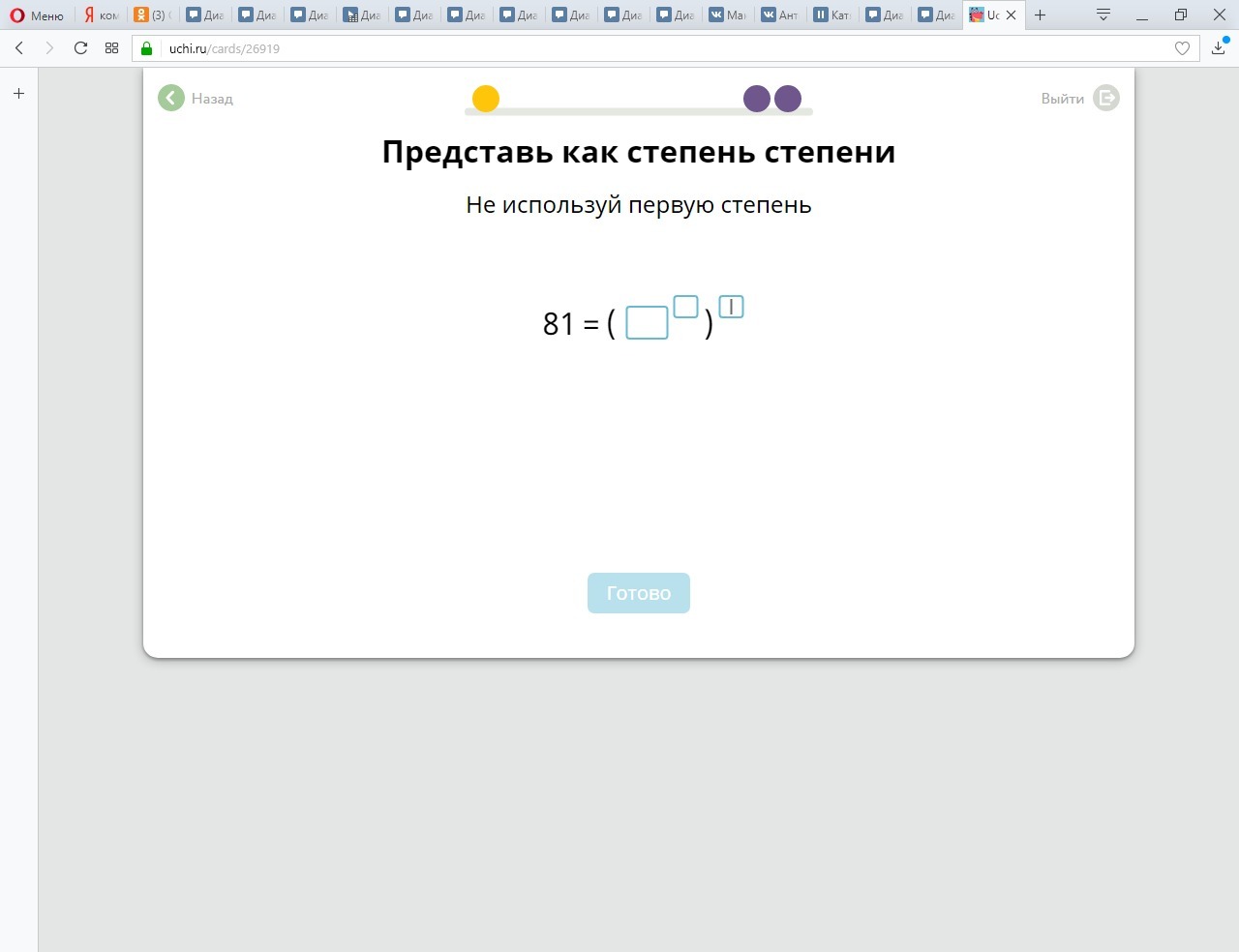Close the active Uchi tab
The width and height of the screenshot is (1239, 952).
[x=1012, y=15]
